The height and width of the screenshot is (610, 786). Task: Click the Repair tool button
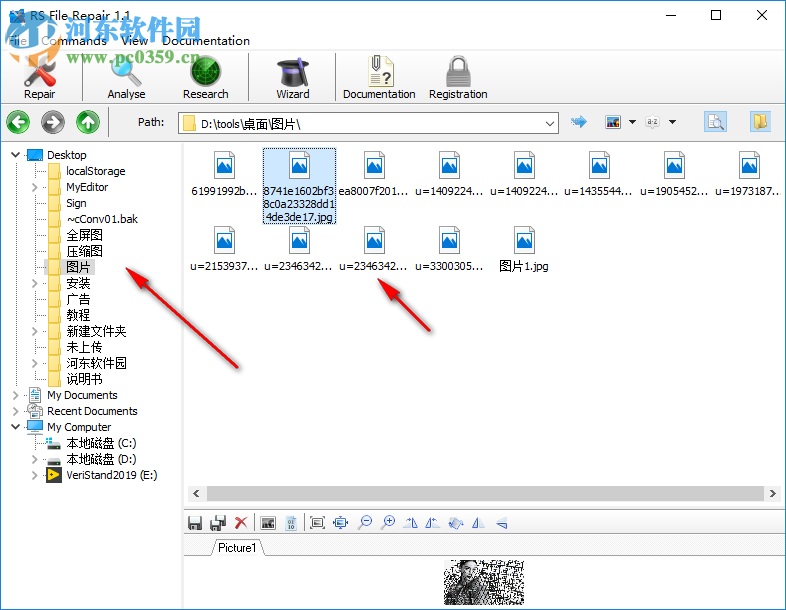pyautogui.click(x=40, y=78)
